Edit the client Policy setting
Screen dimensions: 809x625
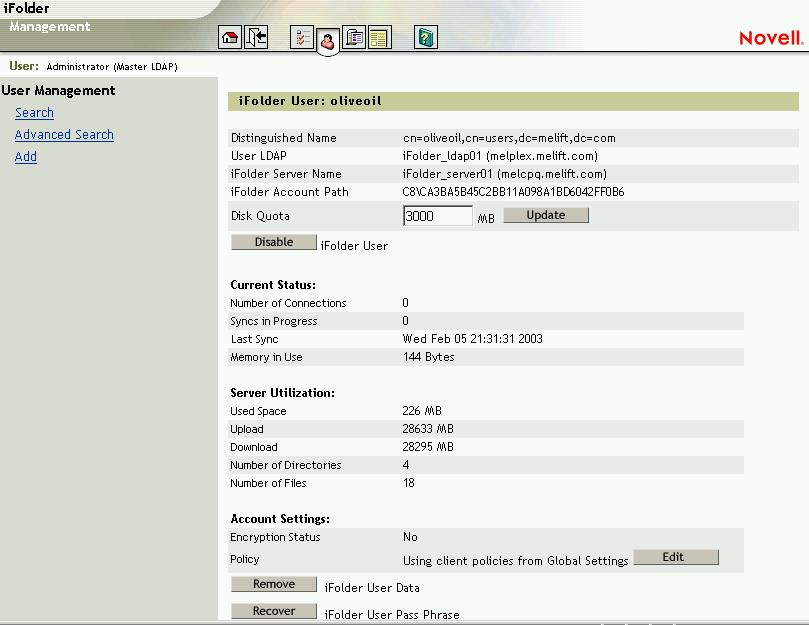(x=676, y=557)
